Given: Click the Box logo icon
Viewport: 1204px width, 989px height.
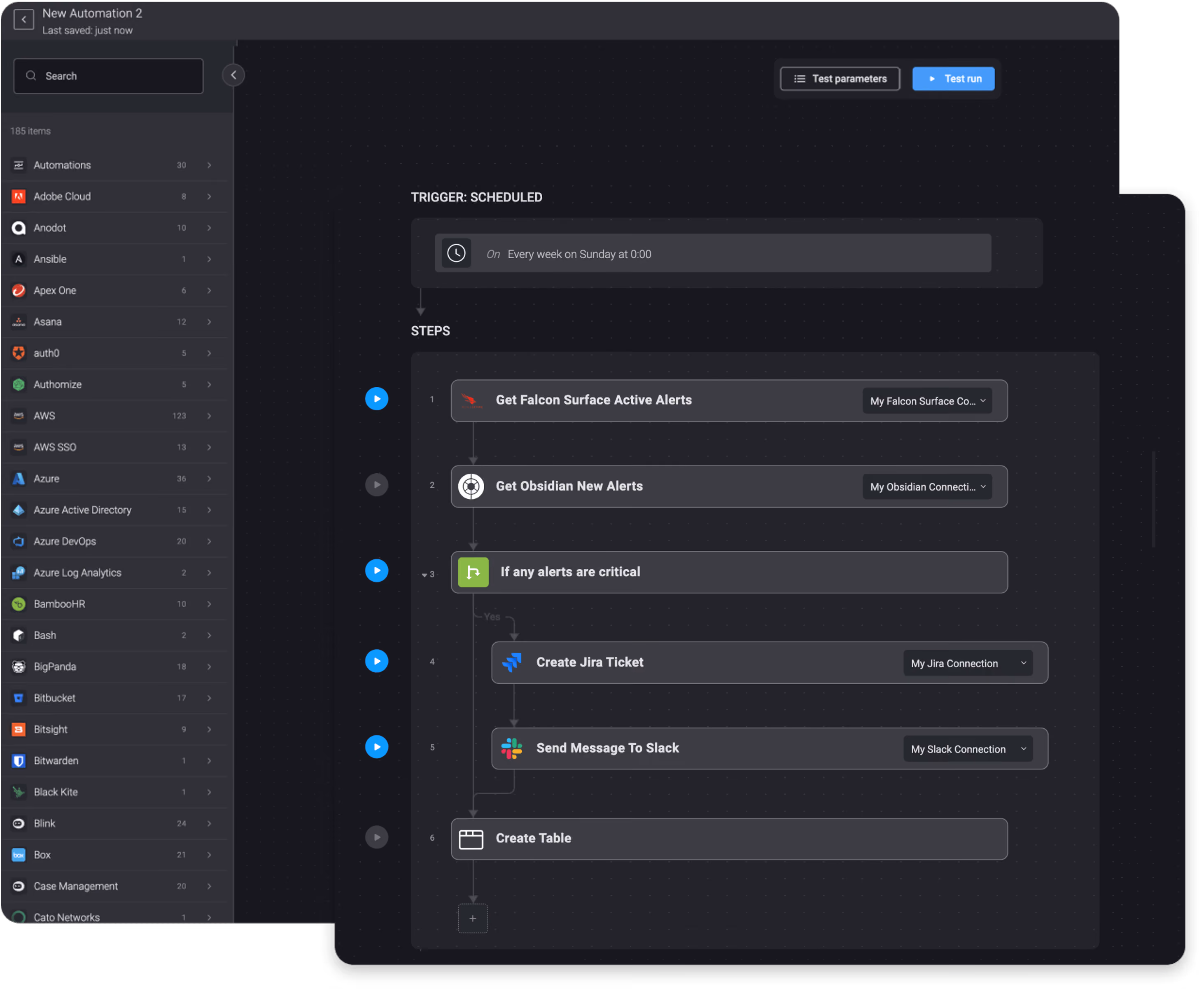Looking at the screenshot, I should tap(19, 855).
